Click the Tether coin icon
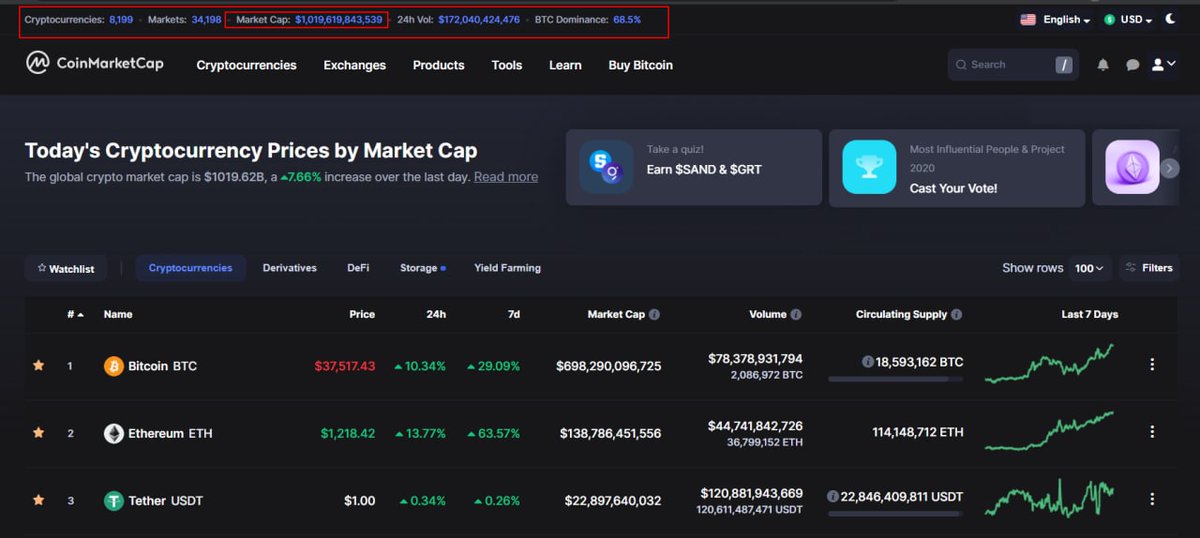Screen dimensions: 1200x538 [114, 500]
